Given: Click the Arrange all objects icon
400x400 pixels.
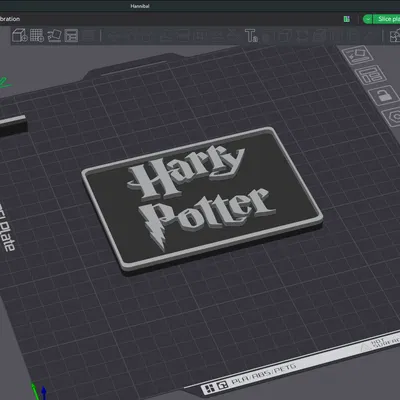Looking at the screenshot, I should (71, 35).
